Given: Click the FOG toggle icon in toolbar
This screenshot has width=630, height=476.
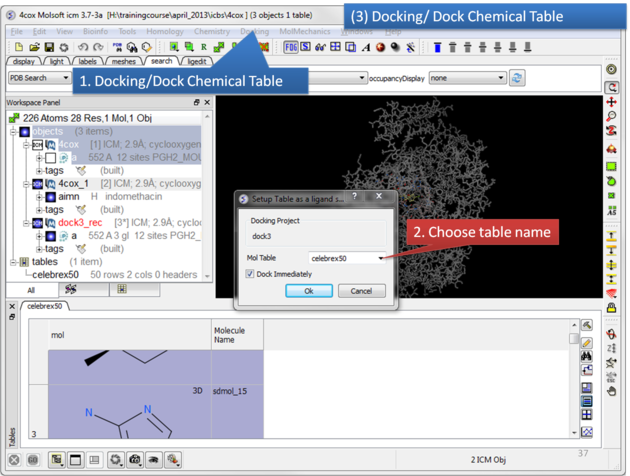Looking at the screenshot, I should tap(291, 47).
